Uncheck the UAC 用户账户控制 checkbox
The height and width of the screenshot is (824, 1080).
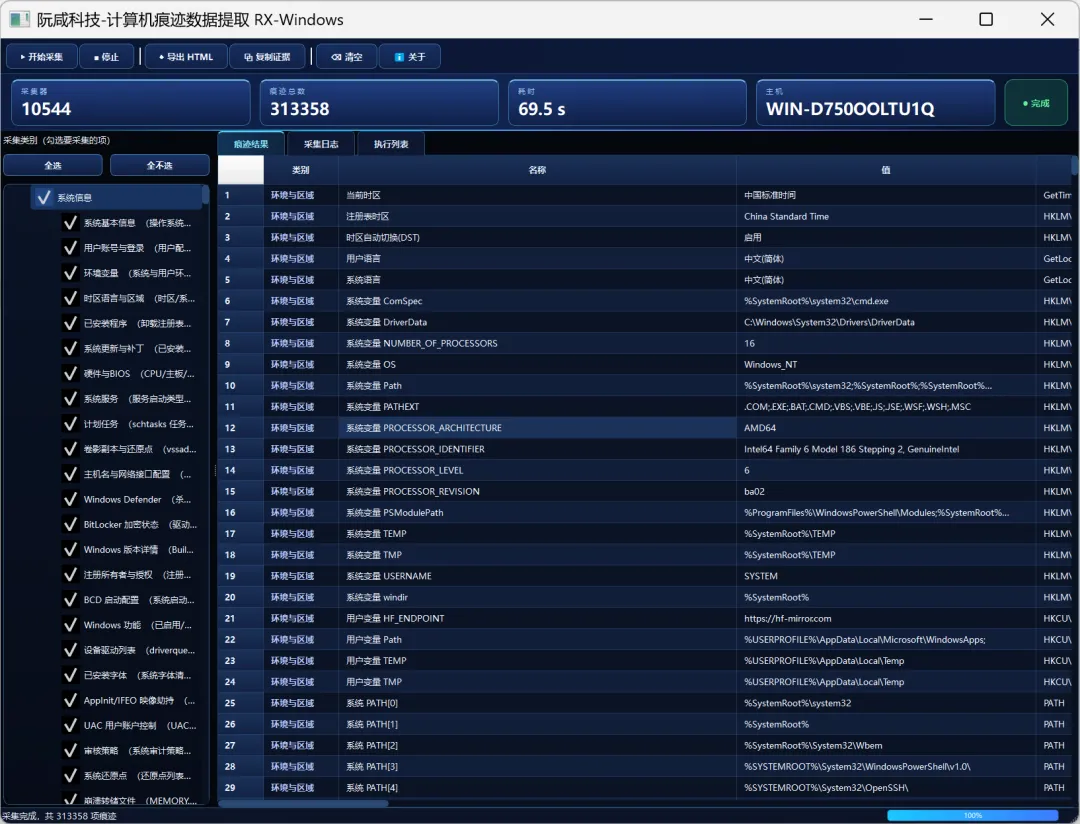coord(70,725)
